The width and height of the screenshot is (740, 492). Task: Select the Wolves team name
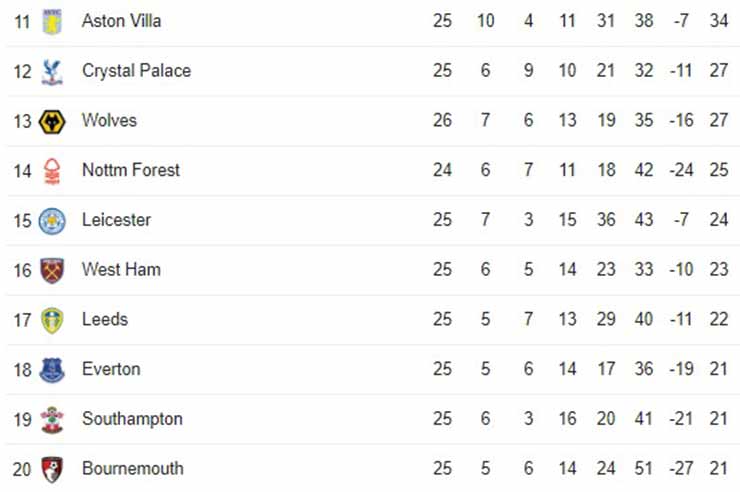coord(109,120)
